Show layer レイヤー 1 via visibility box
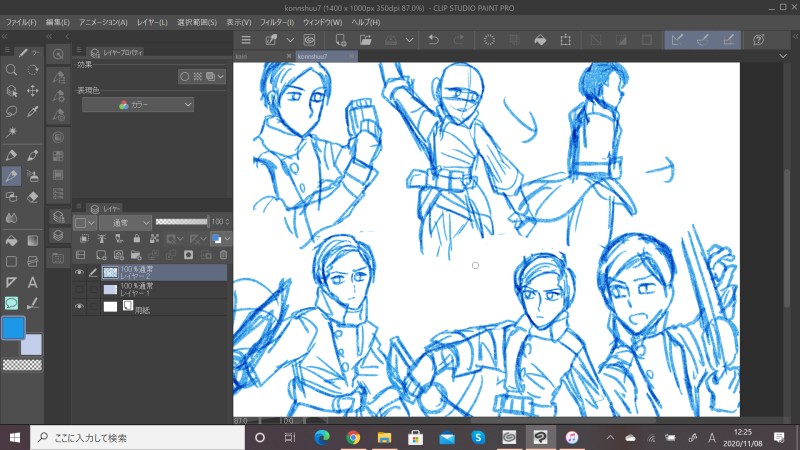Image resolution: width=800 pixels, height=450 pixels. click(79, 289)
